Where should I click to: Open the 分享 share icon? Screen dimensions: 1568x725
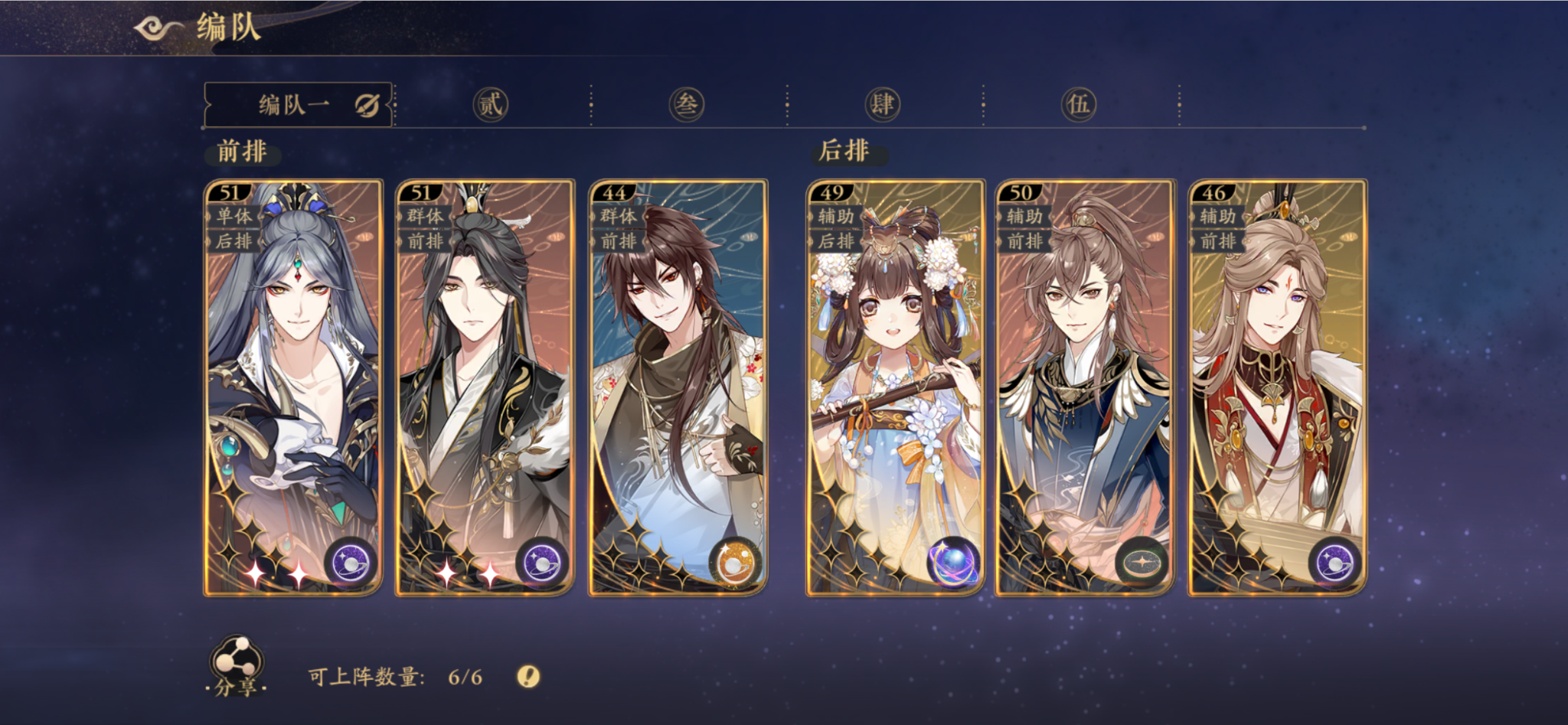coord(237,665)
